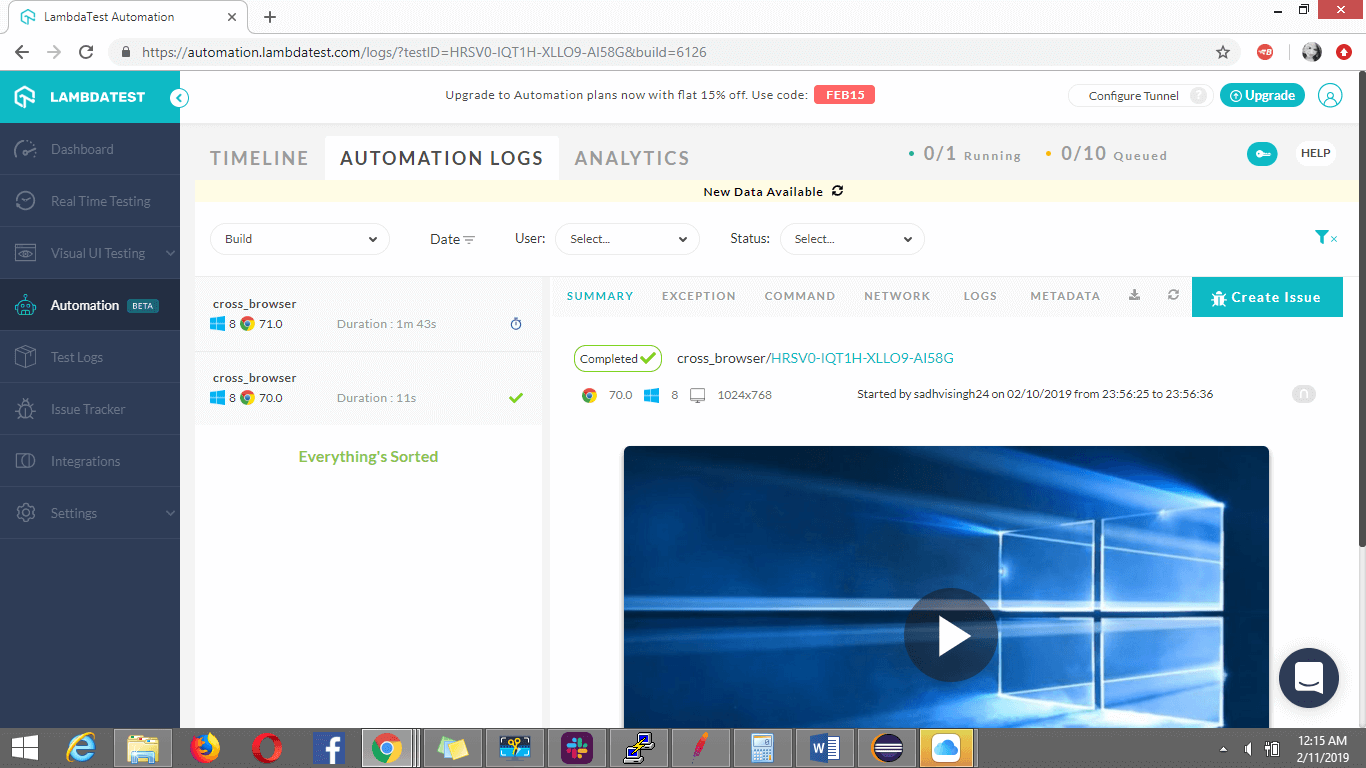
Task: Toggle the small switch beside the test timestamps
Action: (x=1303, y=395)
